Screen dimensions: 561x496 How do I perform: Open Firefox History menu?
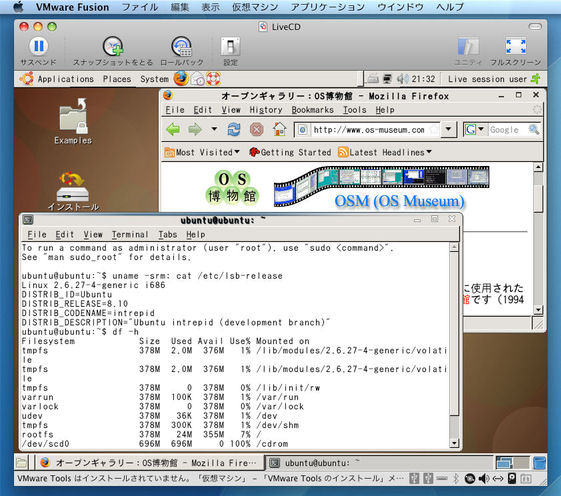point(266,110)
